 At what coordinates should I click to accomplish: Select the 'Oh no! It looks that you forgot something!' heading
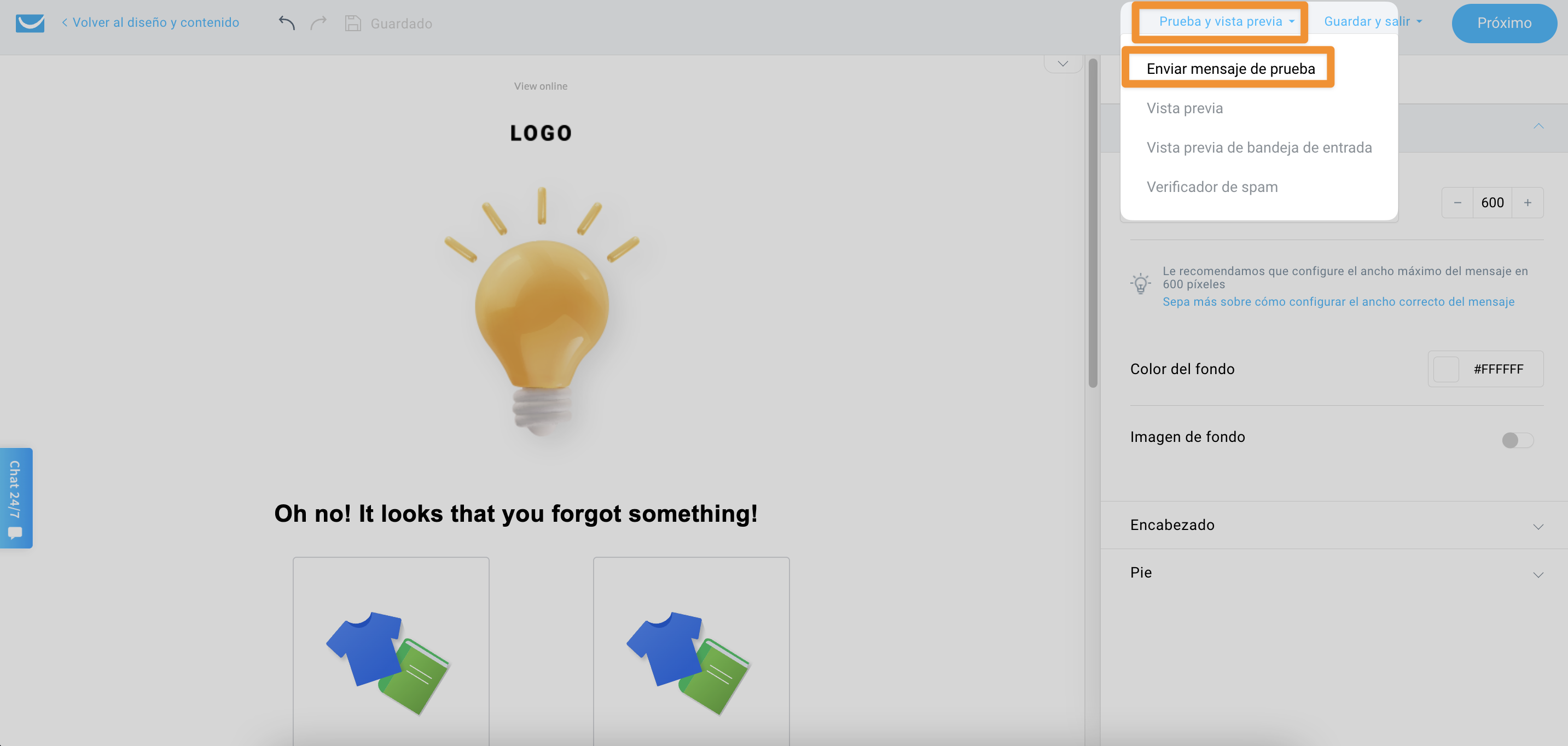point(515,514)
